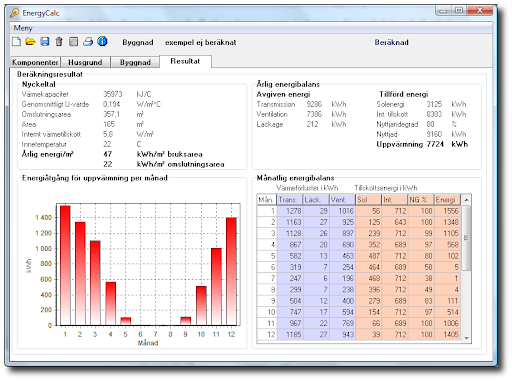The image size is (512, 381).
Task: Click the New document icon in toolbar
Action: [x=16, y=42]
